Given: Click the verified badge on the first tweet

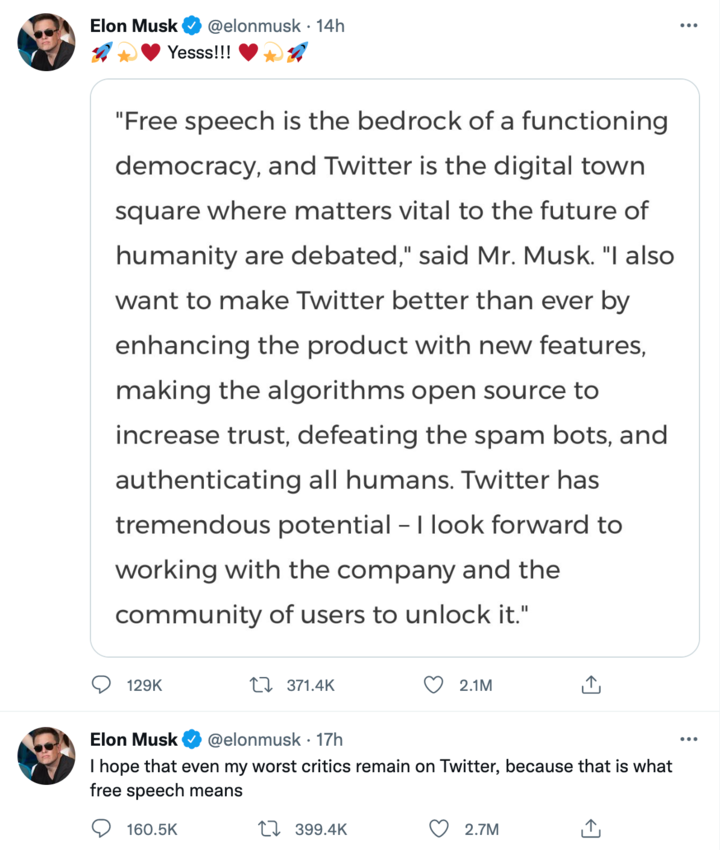Looking at the screenshot, I should pos(192,26).
